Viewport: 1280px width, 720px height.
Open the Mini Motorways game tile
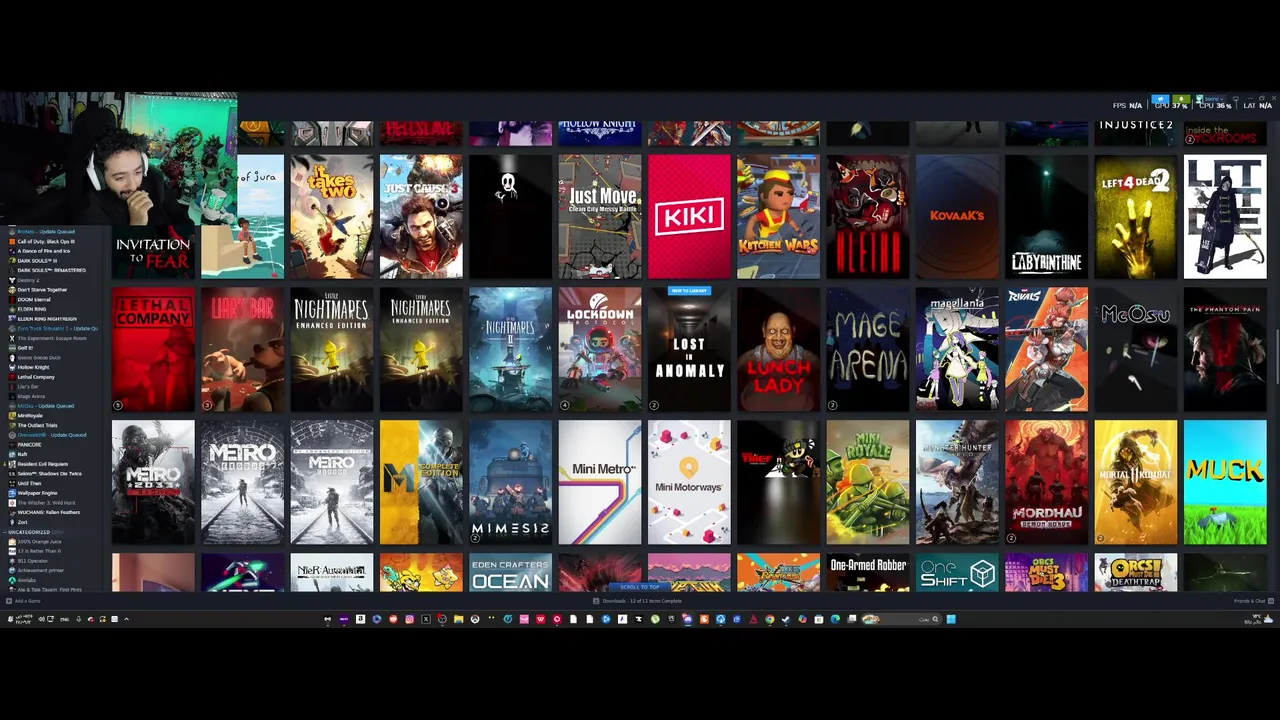pyautogui.click(x=689, y=482)
